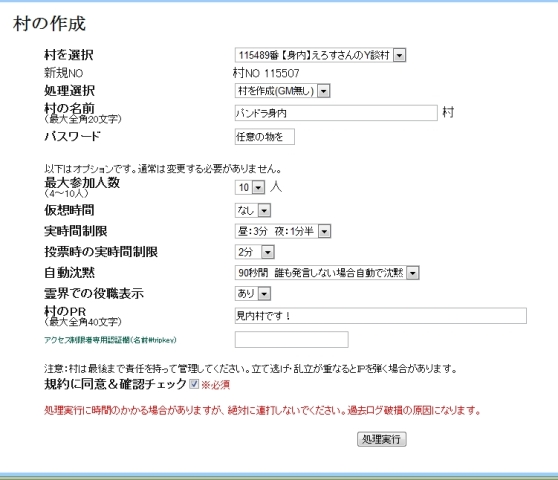Click the arrow of the 村を選択 combo box

pyautogui.click(x=400, y=56)
